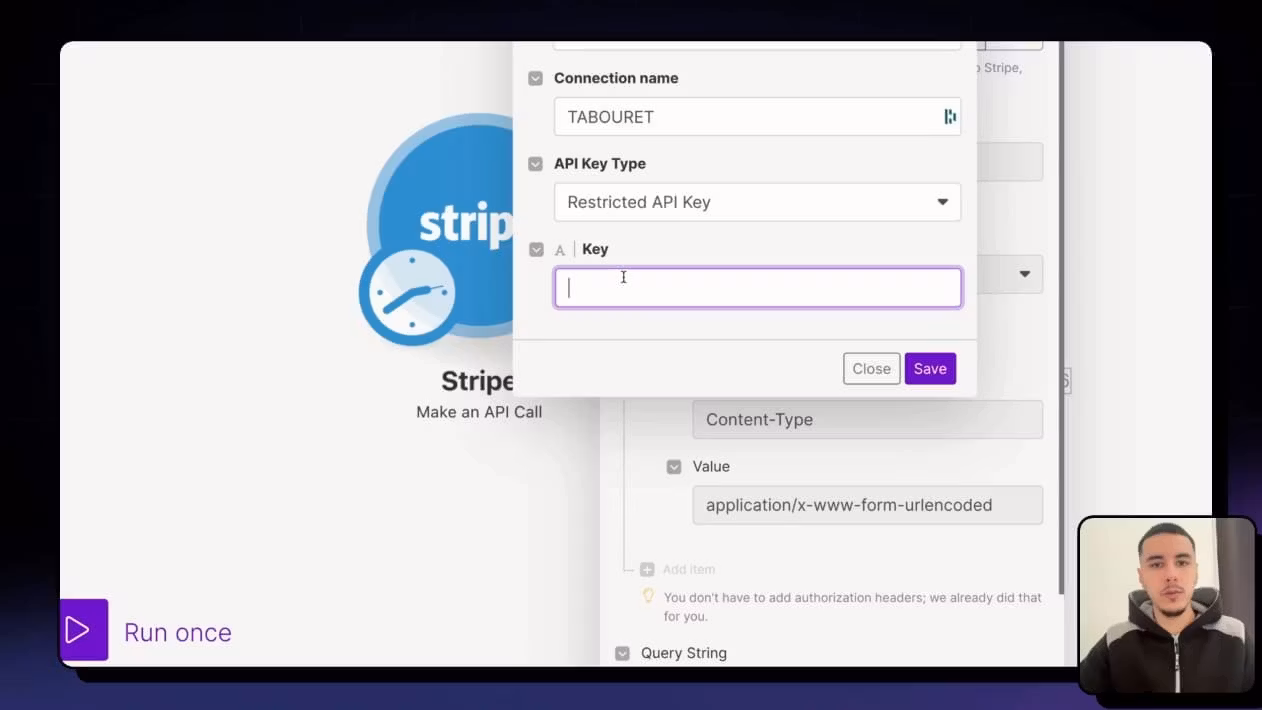Image resolution: width=1262 pixels, height=710 pixels.
Task: Open the background dropdown arrow right of dialog
Action: tap(1024, 274)
